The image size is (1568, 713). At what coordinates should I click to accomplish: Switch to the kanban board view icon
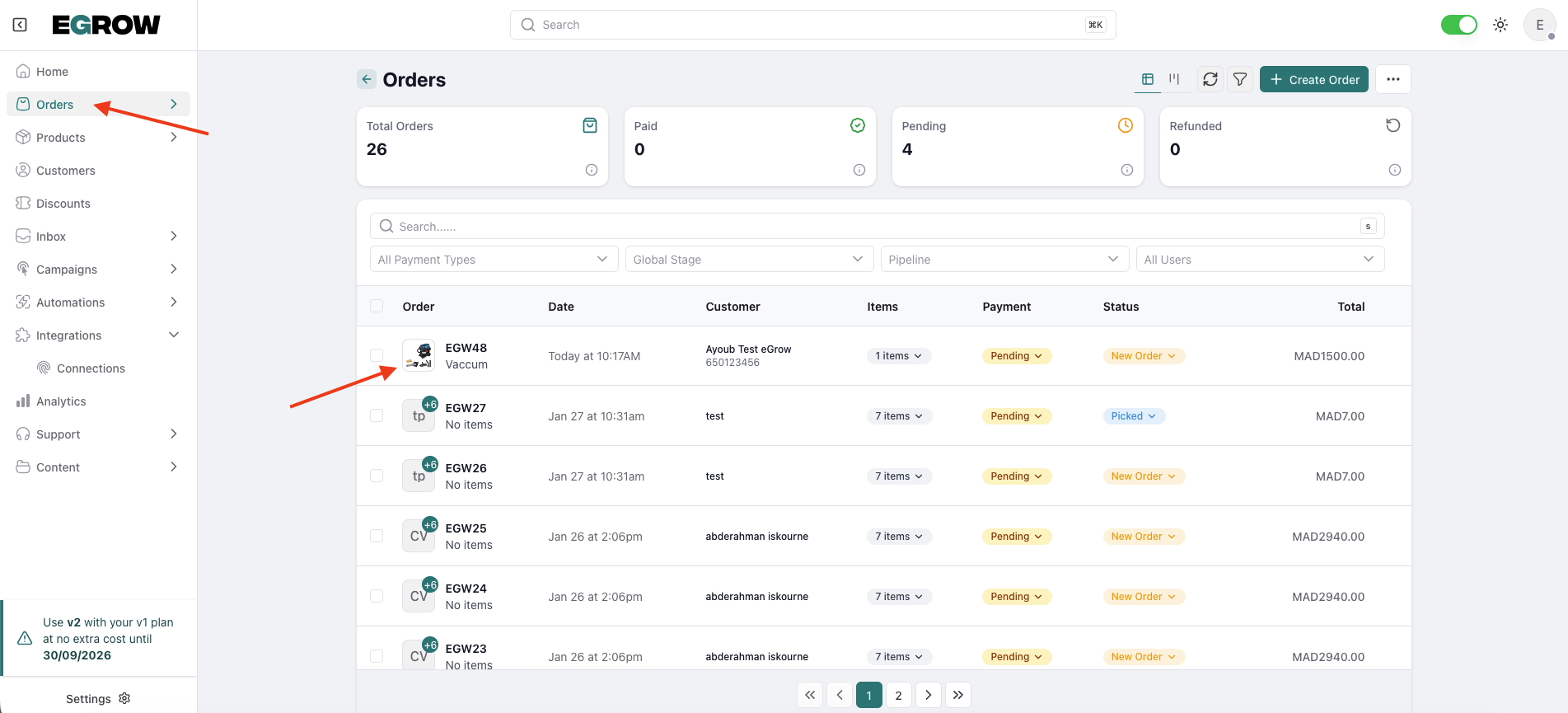click(x=1174, y=79)
